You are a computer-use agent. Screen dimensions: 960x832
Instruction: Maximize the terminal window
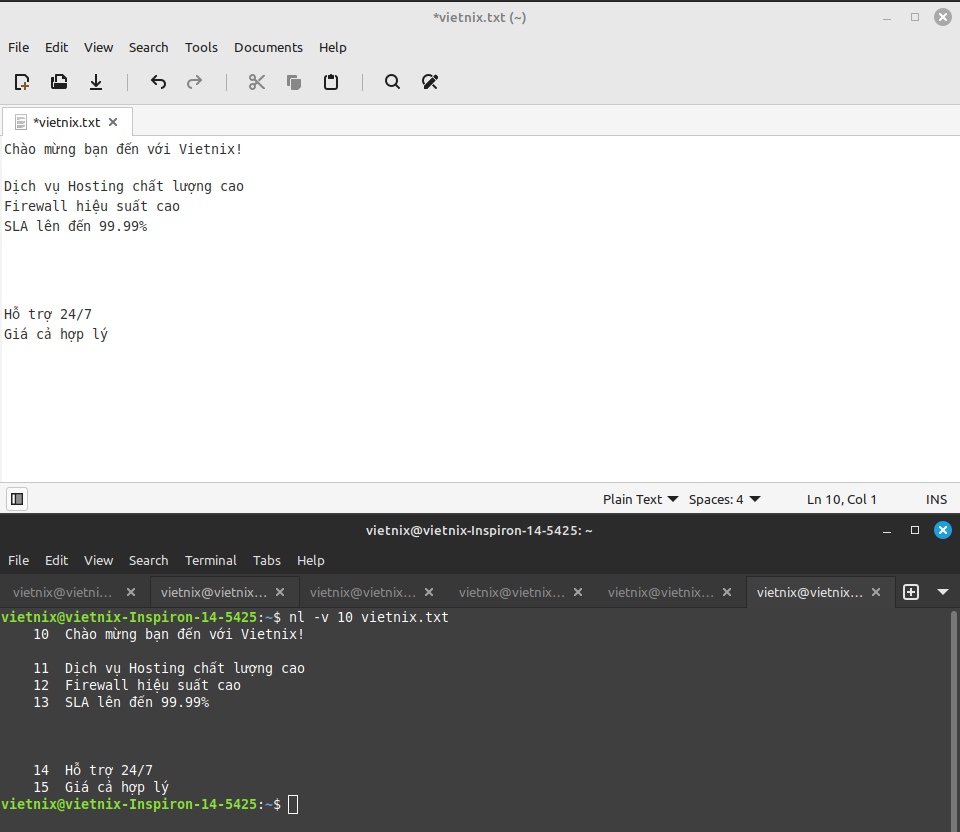(915, 530)
